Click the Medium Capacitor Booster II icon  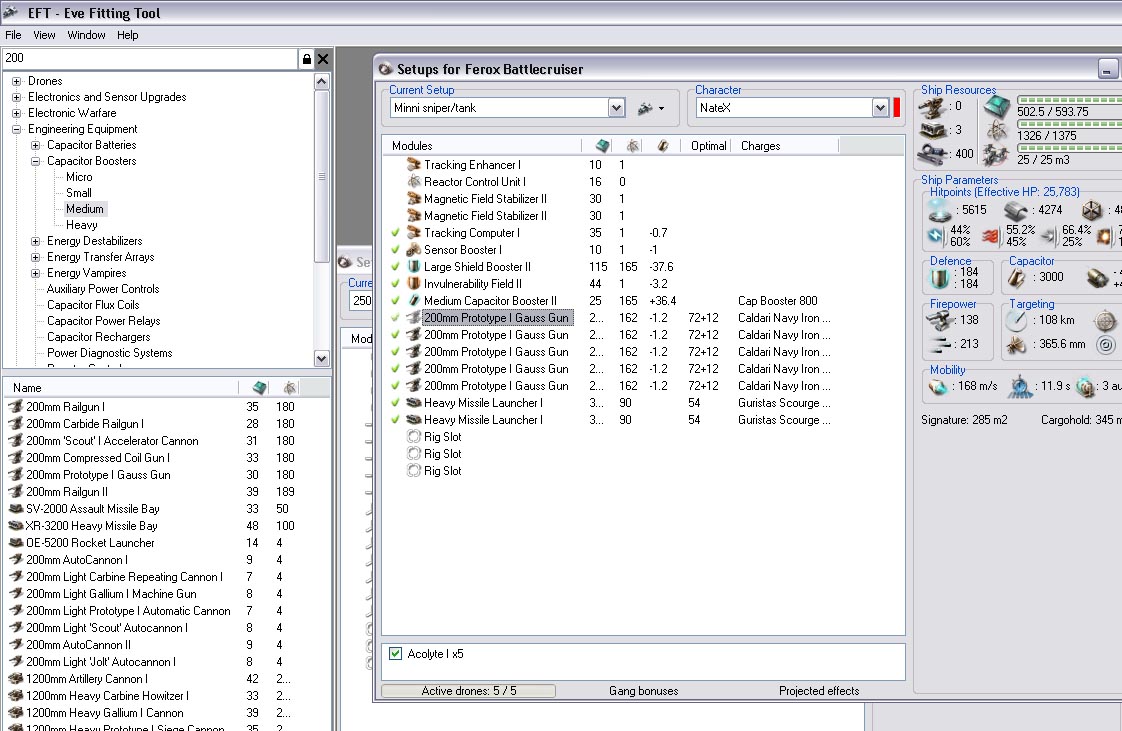(415, 301)
